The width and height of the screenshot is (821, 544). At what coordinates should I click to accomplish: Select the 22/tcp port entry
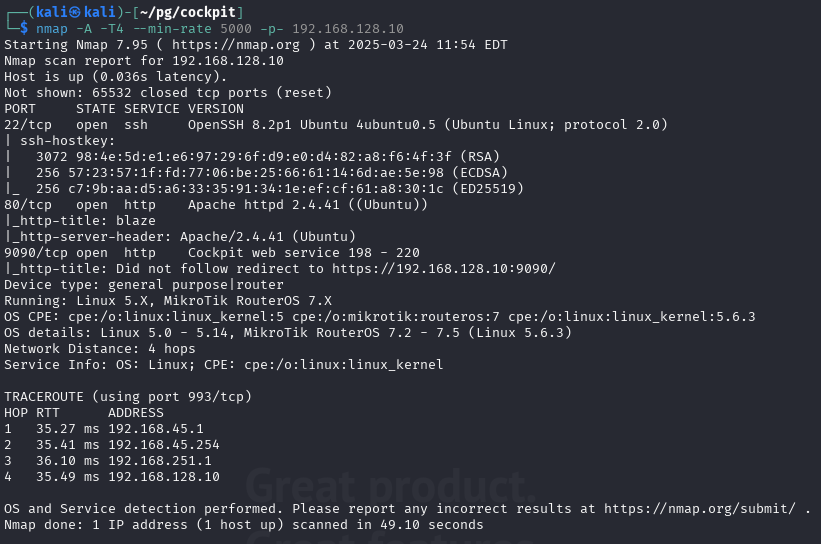(x=28, y=125)
